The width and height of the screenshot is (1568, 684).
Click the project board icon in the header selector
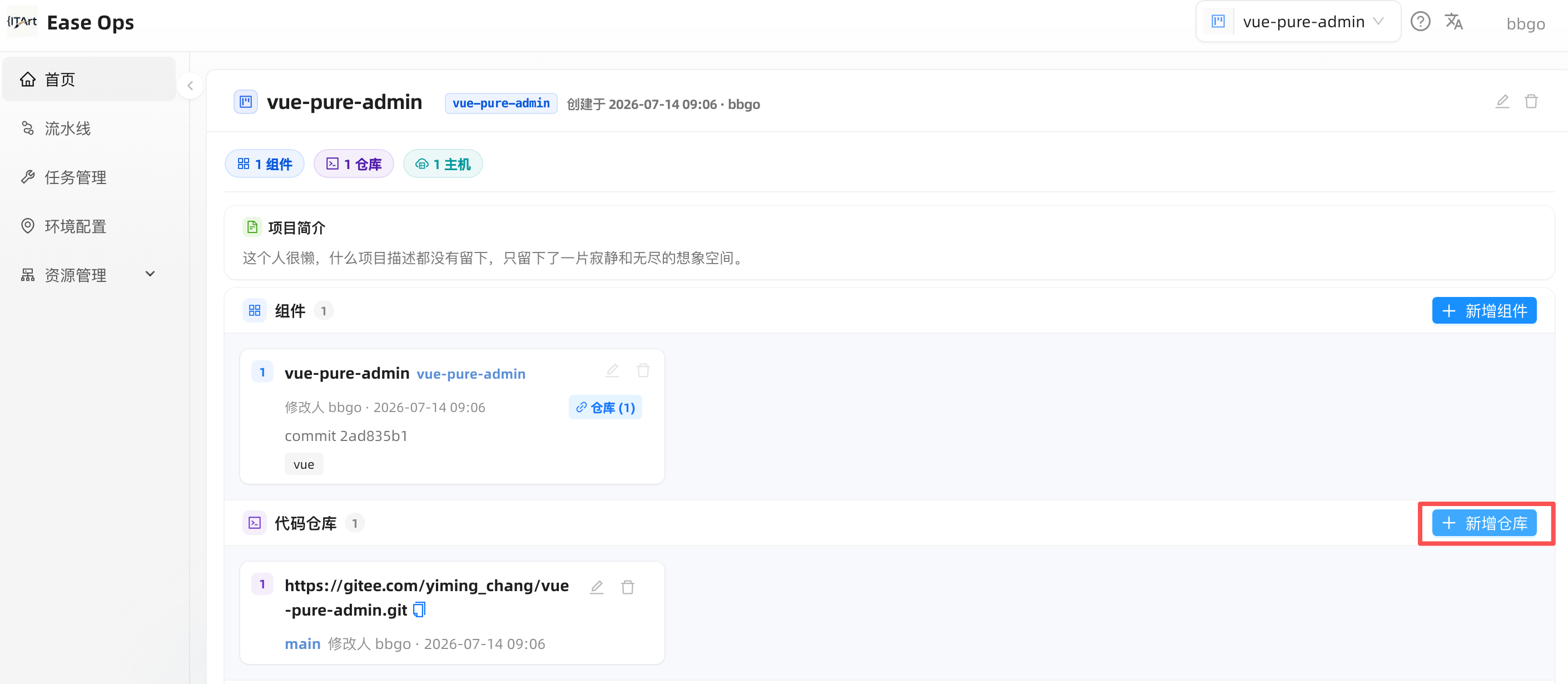pos(1218,21)
